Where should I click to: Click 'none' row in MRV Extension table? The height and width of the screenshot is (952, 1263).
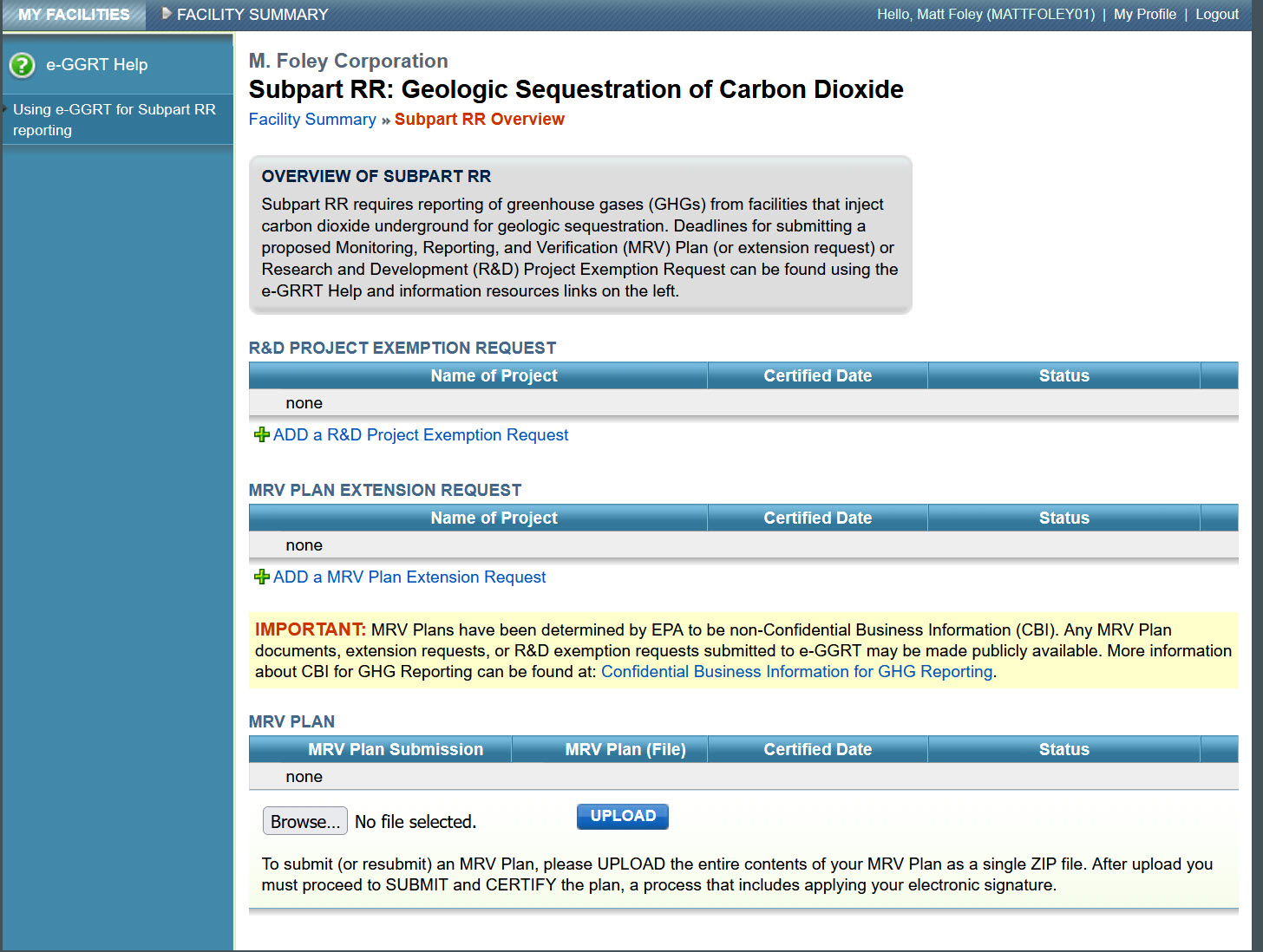pos(743,545)
